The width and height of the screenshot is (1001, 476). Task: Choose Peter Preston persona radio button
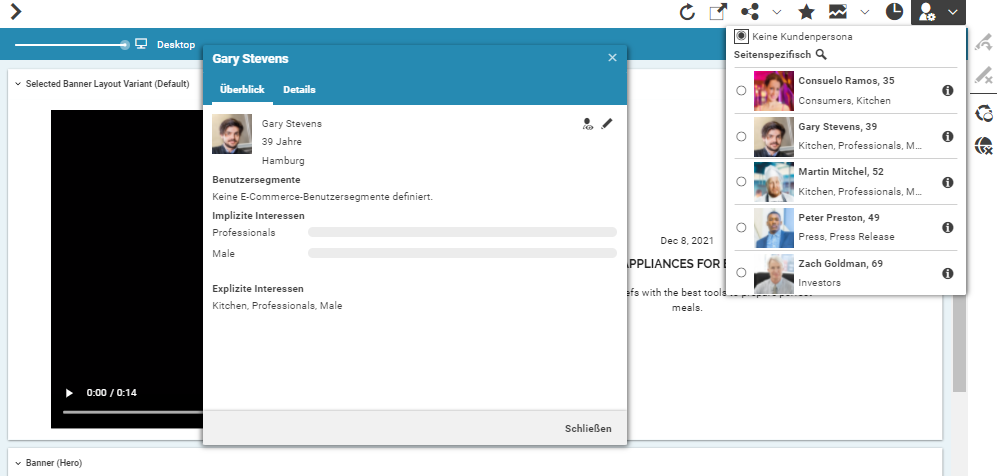click(741, 228)
